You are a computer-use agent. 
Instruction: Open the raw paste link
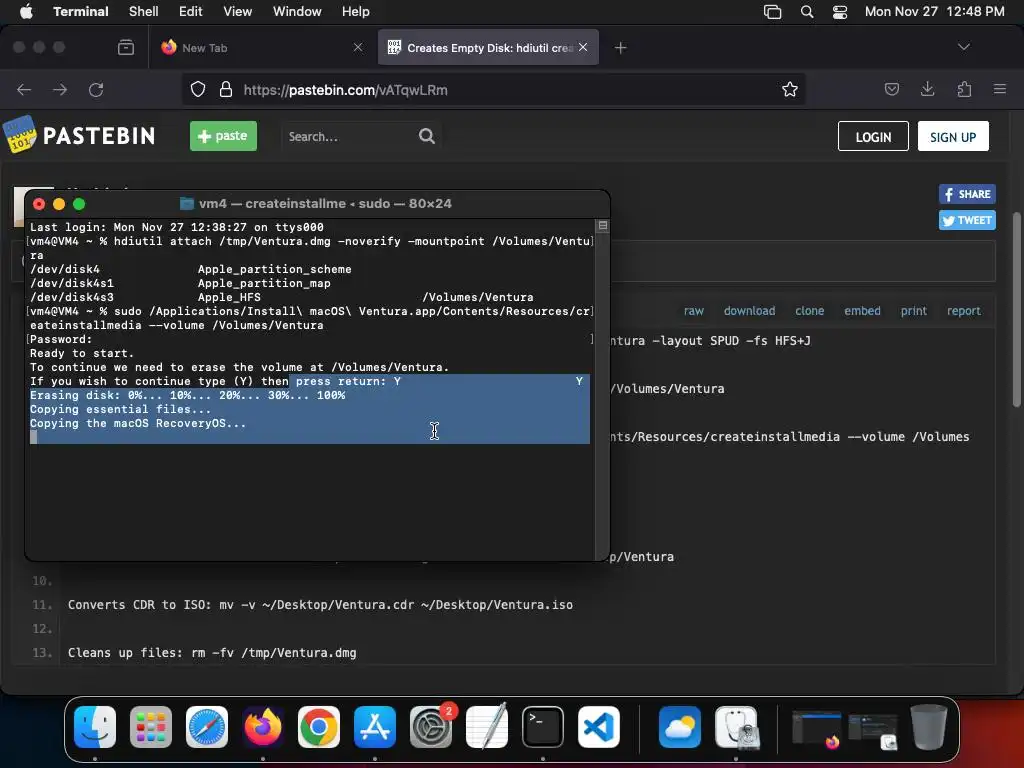694,311
